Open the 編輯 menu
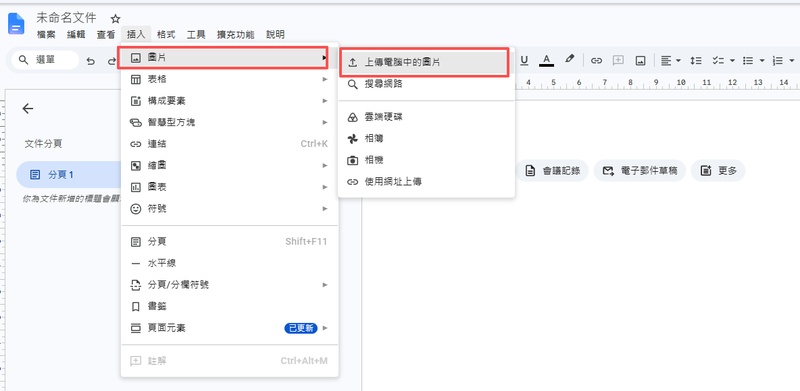Image resolution: width=800 pixels, height=391 pixels. (x=76, y=35)
